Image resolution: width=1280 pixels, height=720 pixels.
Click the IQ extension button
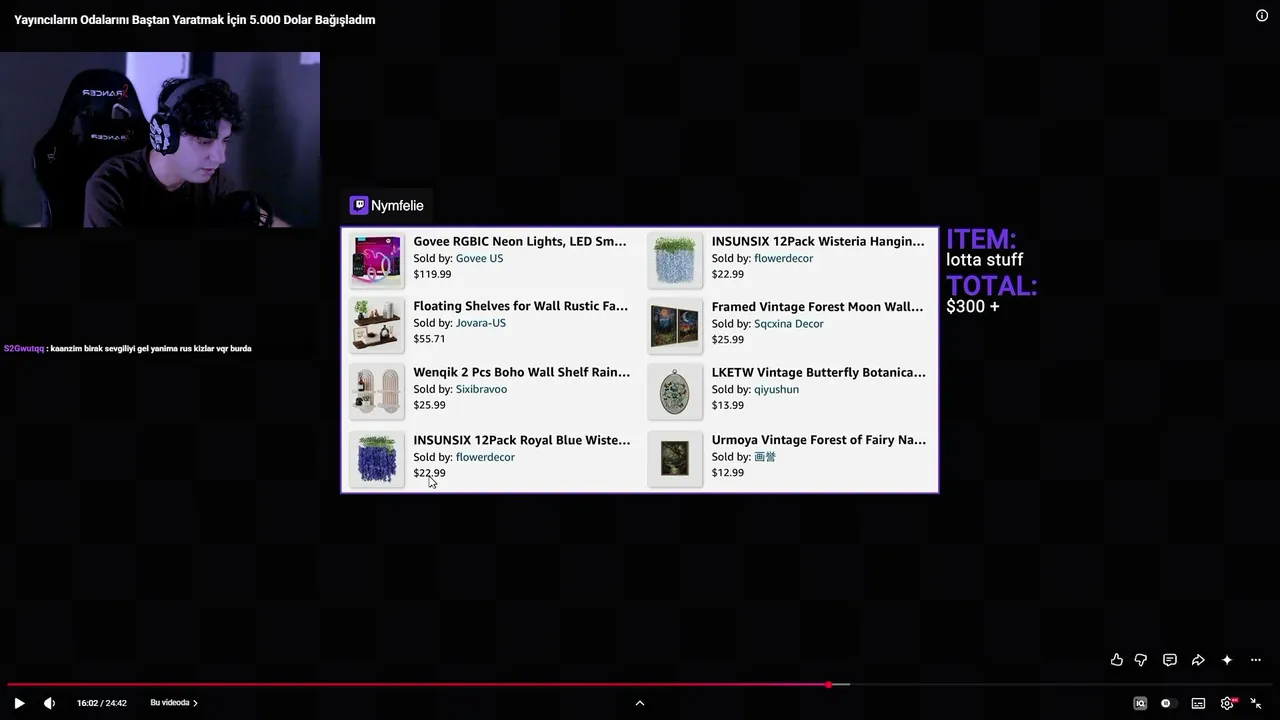pyautogui.click(x=1140, y=703)
